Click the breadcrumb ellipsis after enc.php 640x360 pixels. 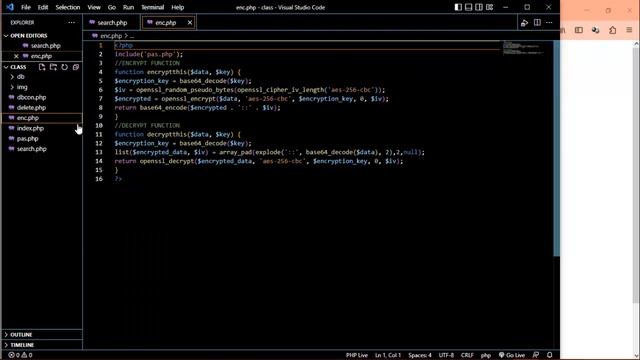click(x=131, y=36)
